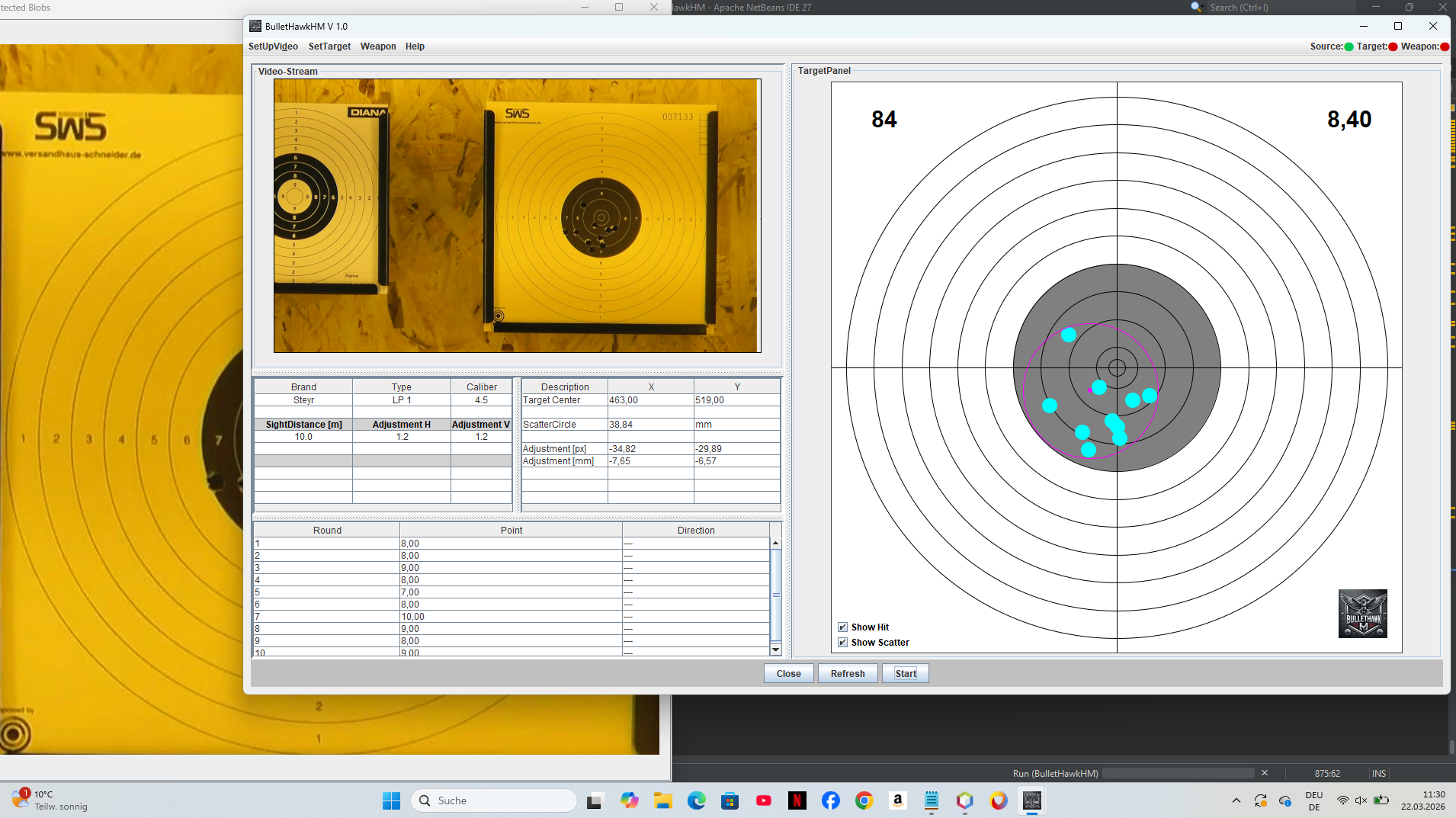Uncheck the Show Scatter checkbox
1456x818 pixels.
(x=842, y=643)
